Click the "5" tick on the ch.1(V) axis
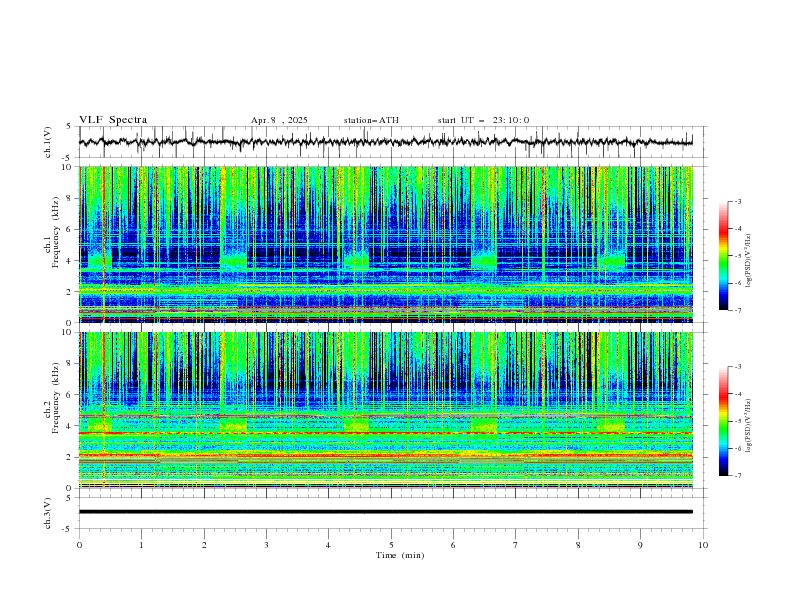 (x=70, y=126)
